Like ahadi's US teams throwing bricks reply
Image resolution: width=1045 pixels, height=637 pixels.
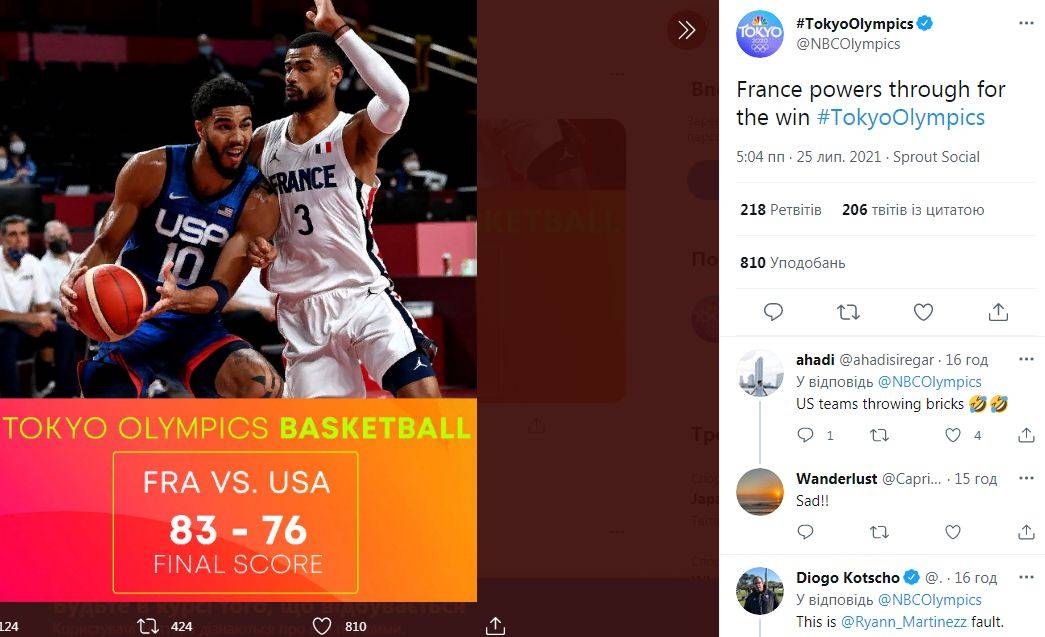click(x=953, y=435)
